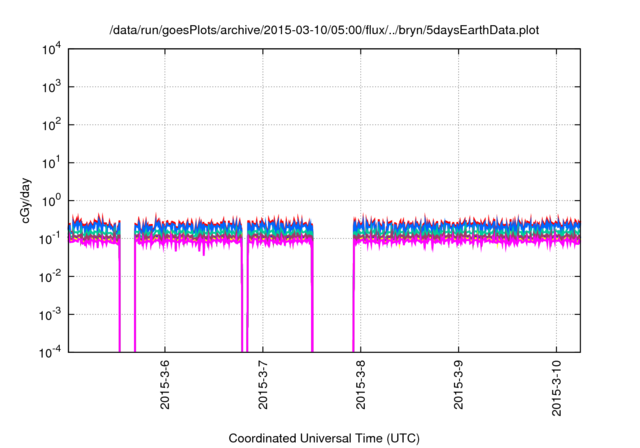Click the 10^-3 y-axis tick label

(x=50, y=315)
